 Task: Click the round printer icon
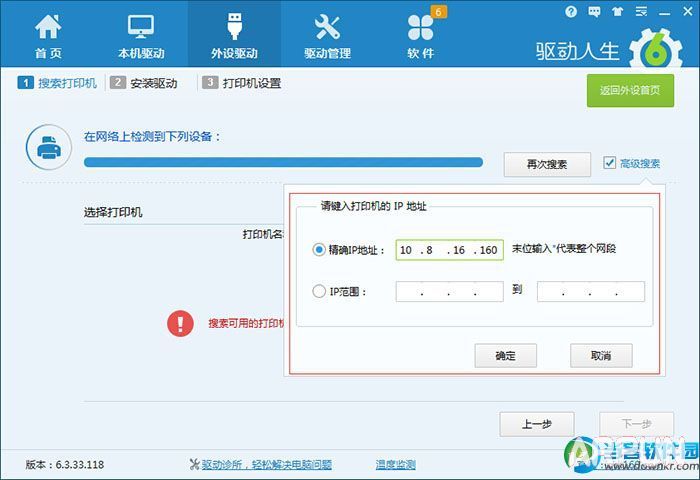(49, 147)
